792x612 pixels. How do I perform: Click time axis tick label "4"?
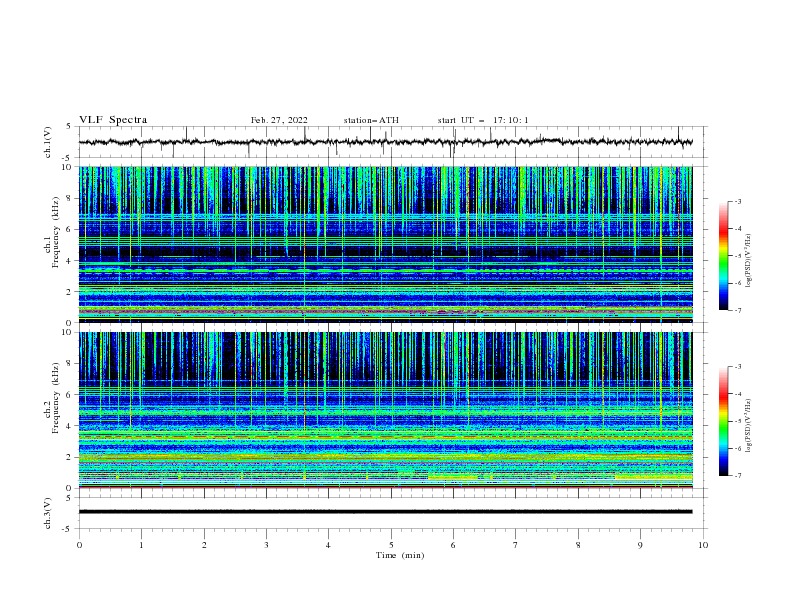pyautogui.click(x=328, y=545)
